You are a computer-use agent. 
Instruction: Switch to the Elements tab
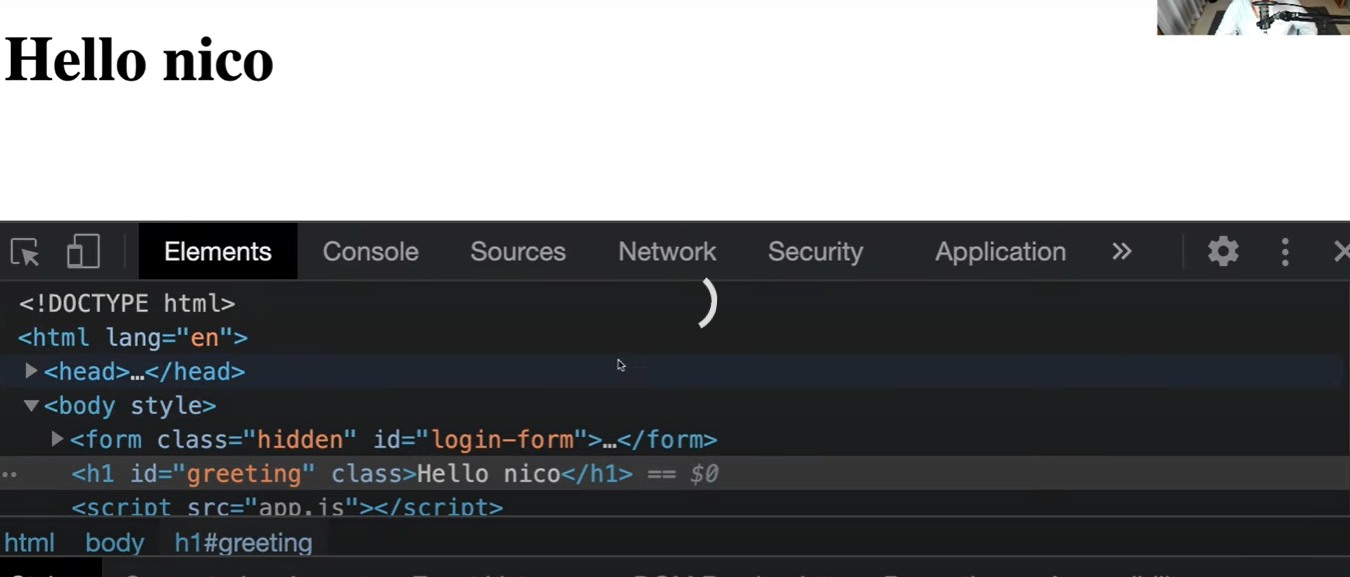click(218, 251)
